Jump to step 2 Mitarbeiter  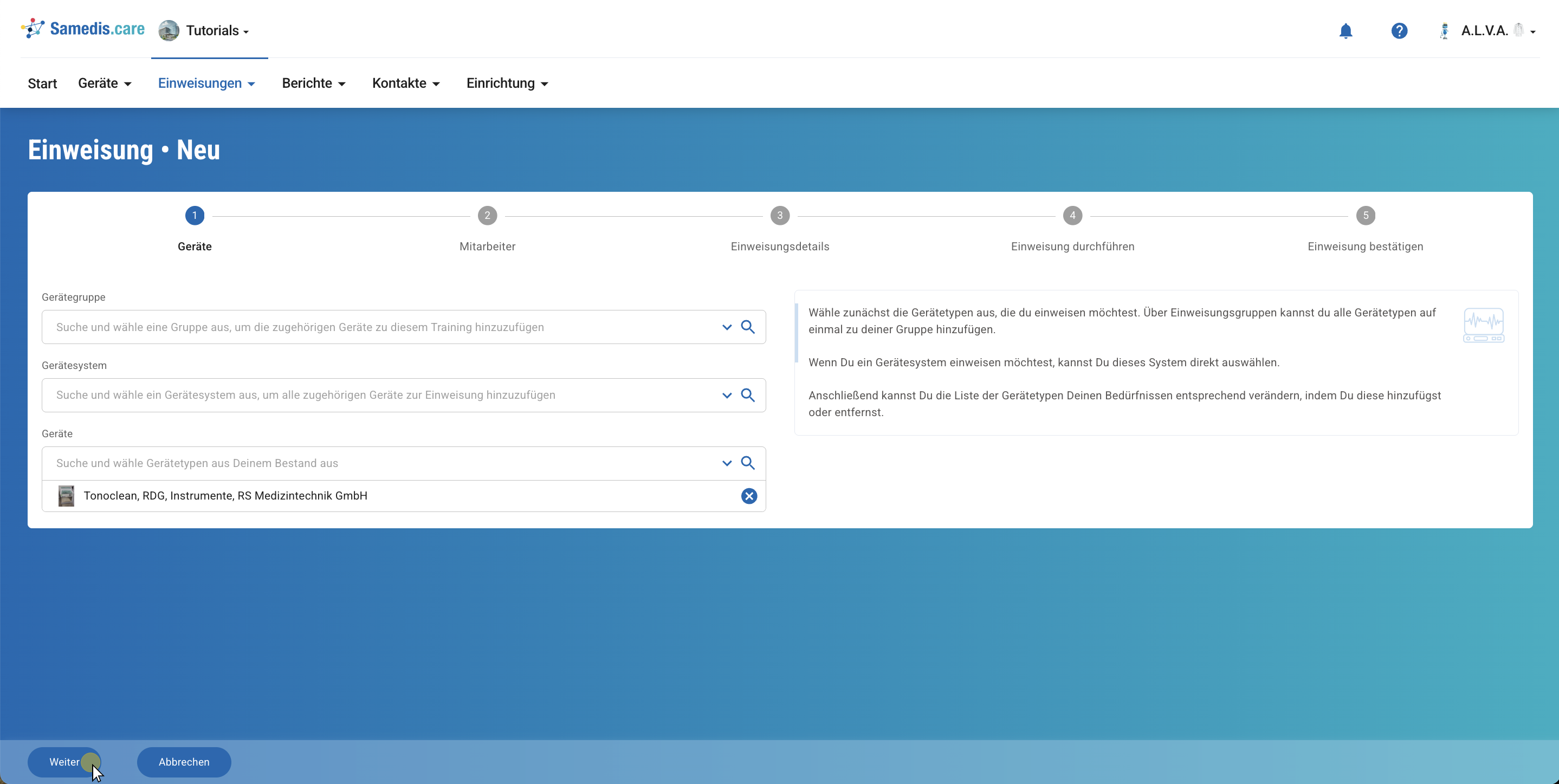coord(487,216)
